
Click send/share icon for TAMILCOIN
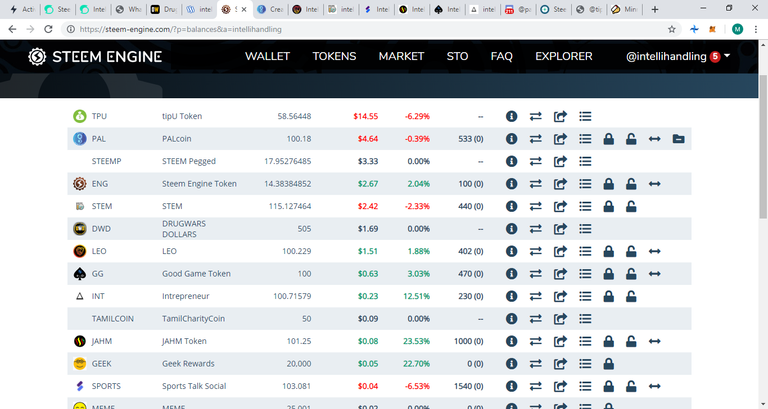pyautogui.click(x=560, y=319)
